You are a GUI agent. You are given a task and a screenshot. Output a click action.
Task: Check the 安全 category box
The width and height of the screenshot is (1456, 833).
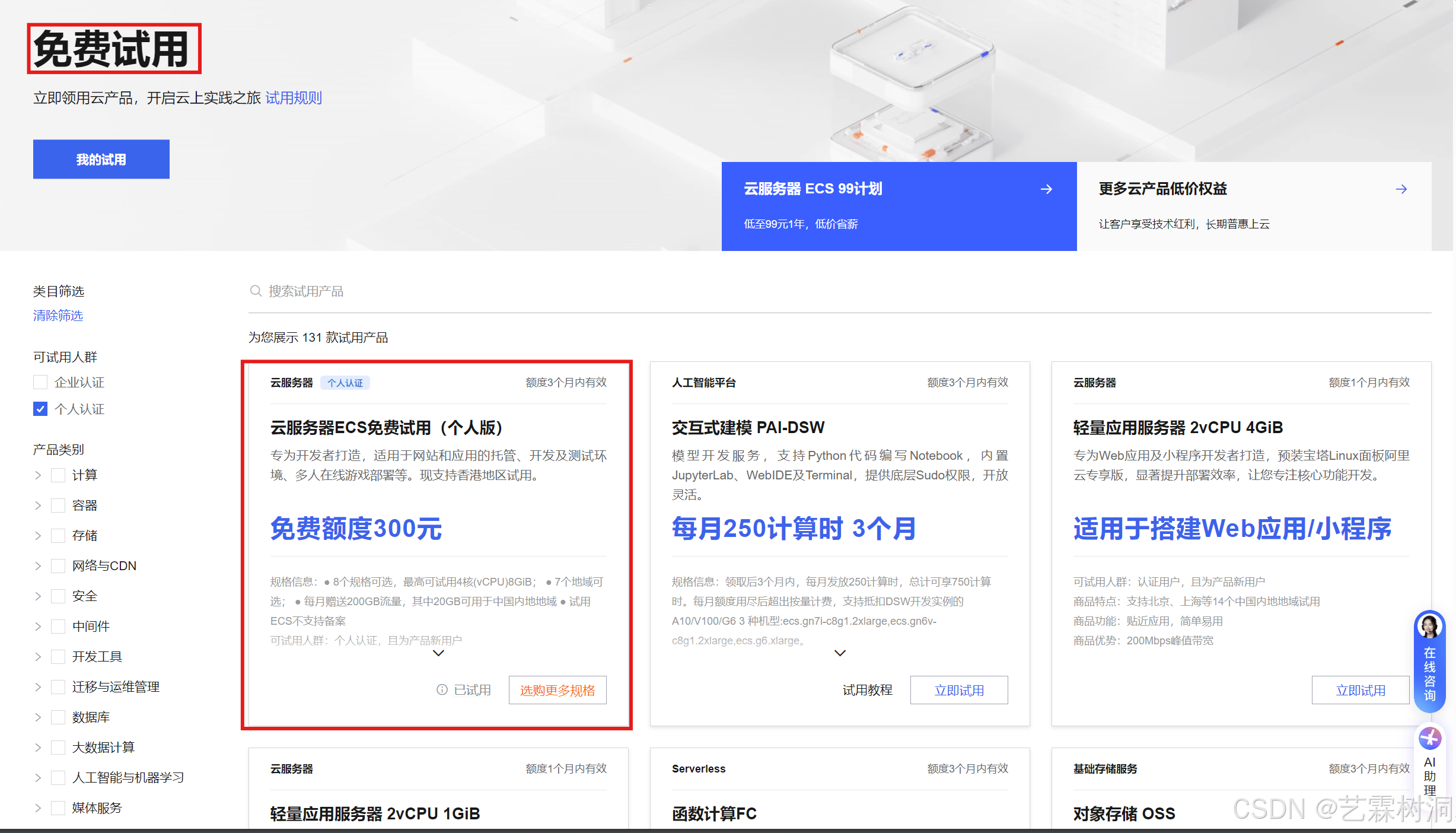coord(58,596)
